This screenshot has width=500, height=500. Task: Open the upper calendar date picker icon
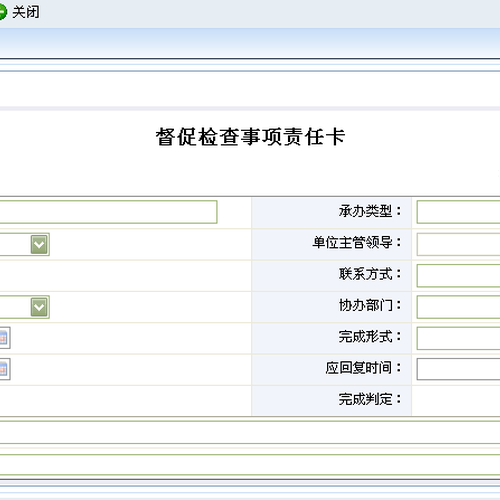(x=4, y=338)
